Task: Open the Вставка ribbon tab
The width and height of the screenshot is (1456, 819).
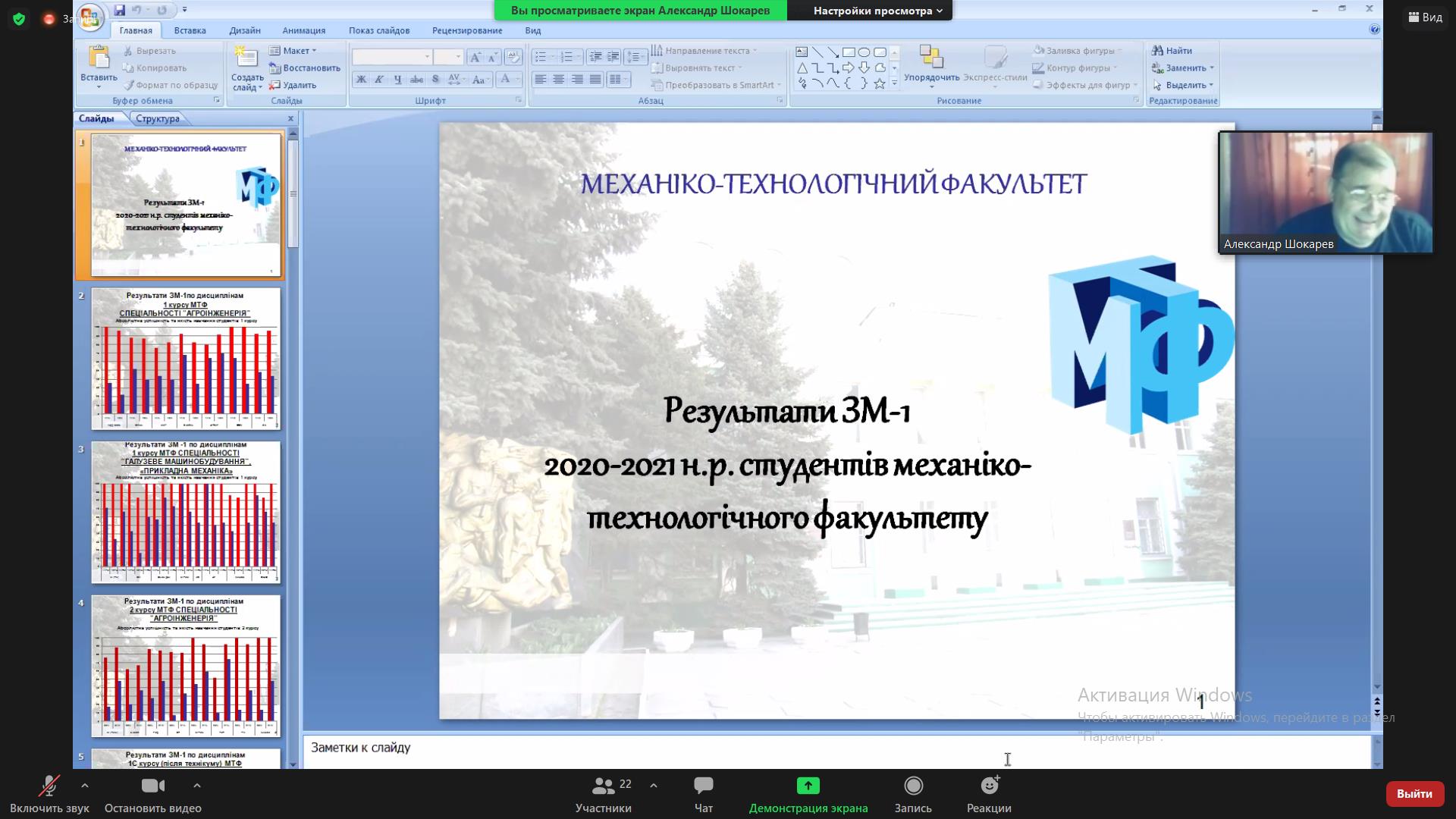Action: pyautogui.click(x=190, y=30)
